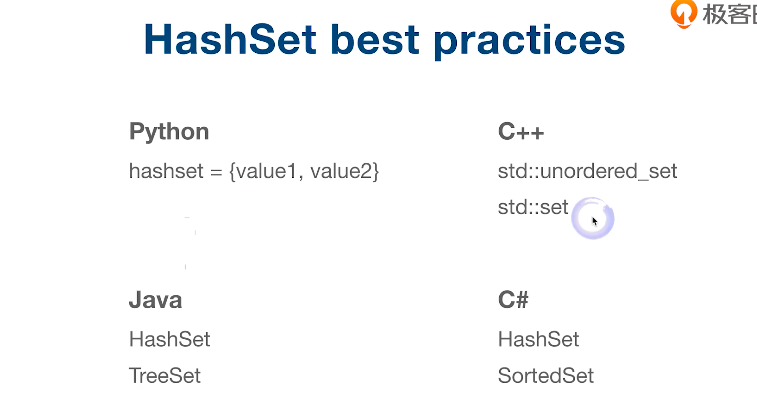
Task: Click the SortedSet entry under C#
Action: (546, 376)
